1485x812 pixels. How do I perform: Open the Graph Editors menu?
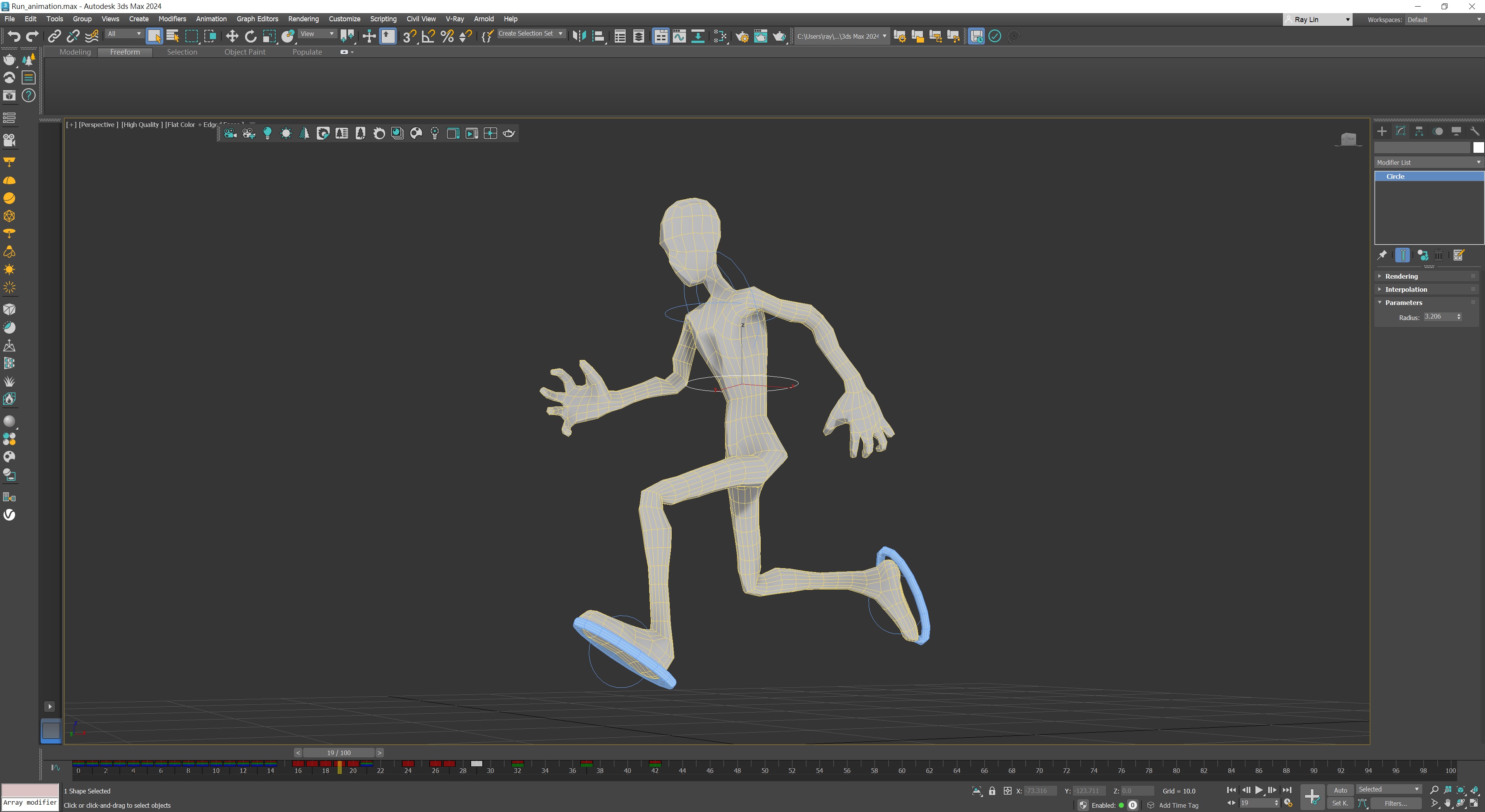[x=257, y=19]
